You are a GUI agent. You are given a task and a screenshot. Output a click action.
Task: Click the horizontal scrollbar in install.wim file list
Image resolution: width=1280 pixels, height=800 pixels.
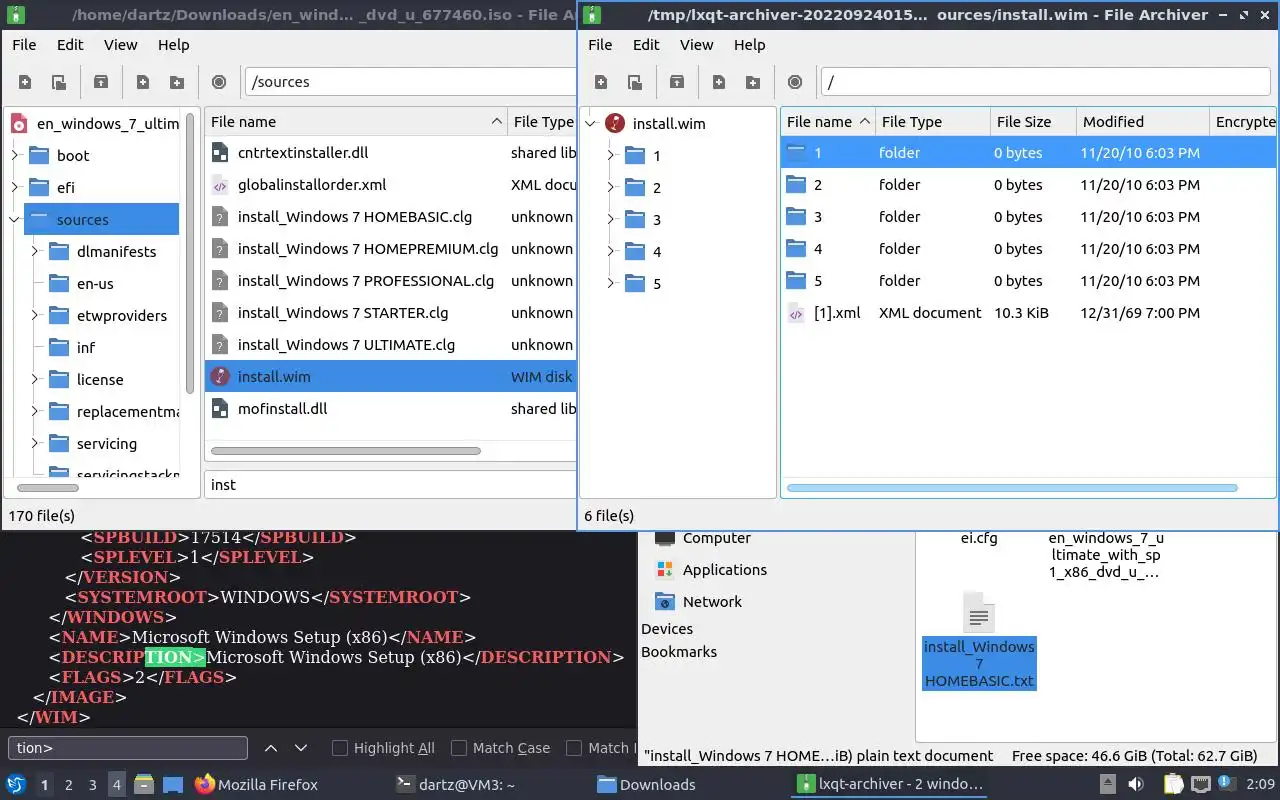1012,488
